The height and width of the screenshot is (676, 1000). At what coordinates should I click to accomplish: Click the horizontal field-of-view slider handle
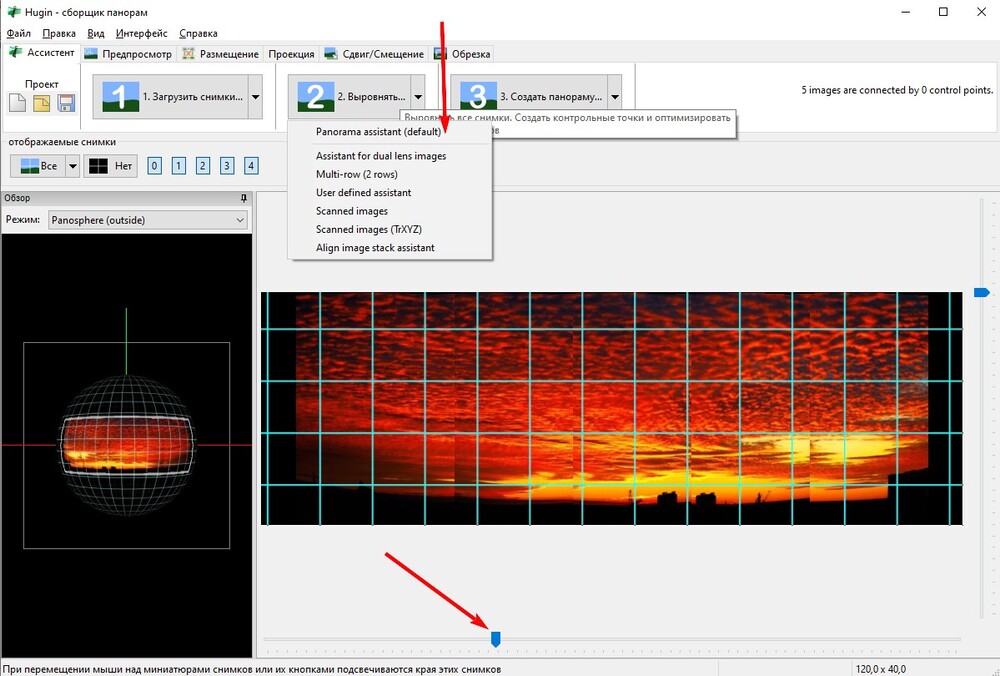coord(495,638)
